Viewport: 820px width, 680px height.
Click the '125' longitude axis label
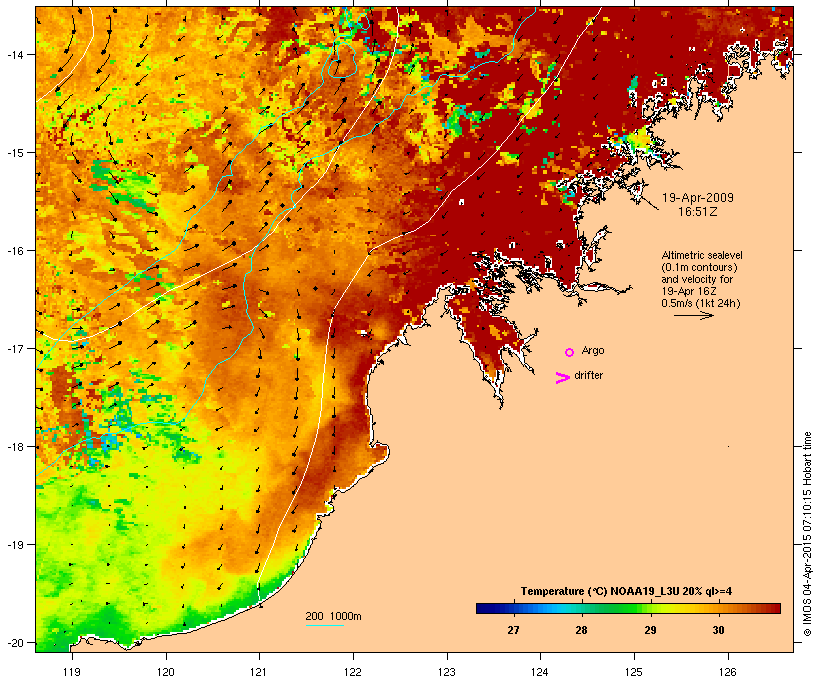click(634, 672)
